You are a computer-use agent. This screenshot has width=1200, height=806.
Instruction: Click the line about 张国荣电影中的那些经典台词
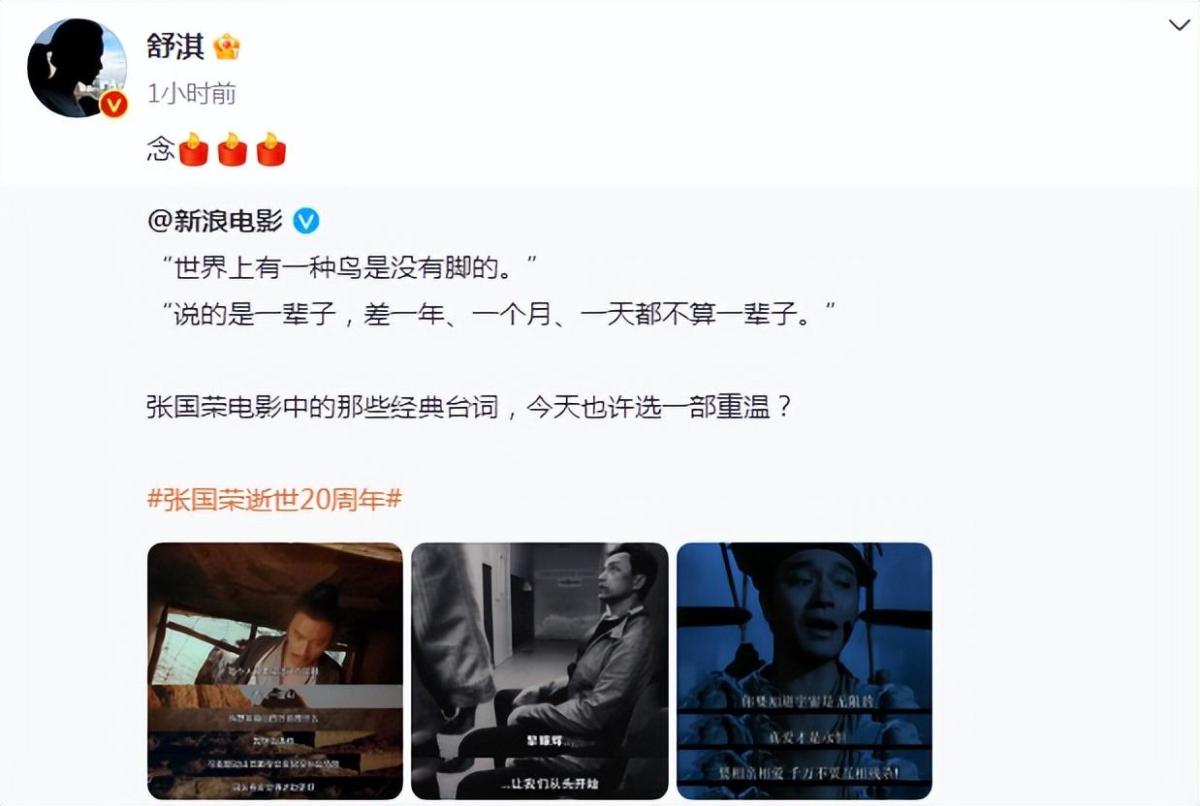click(470, 408)
